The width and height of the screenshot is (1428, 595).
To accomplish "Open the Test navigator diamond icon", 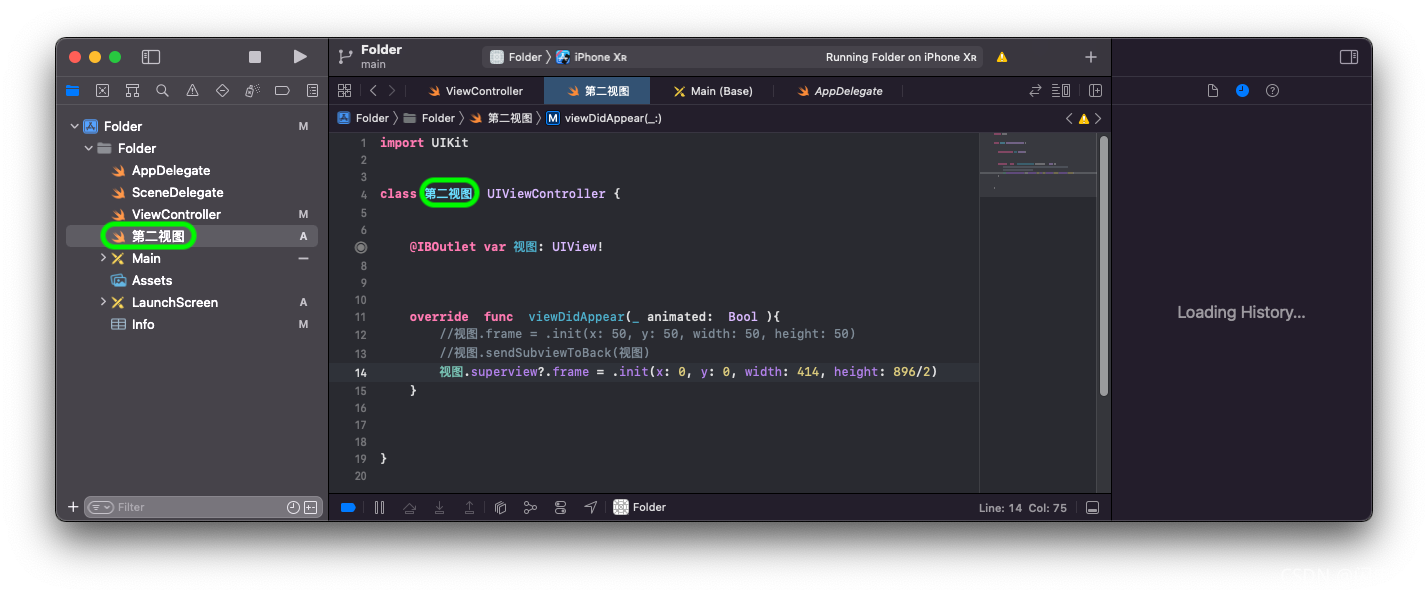I will pyautogui.click(x=222, y=91).
